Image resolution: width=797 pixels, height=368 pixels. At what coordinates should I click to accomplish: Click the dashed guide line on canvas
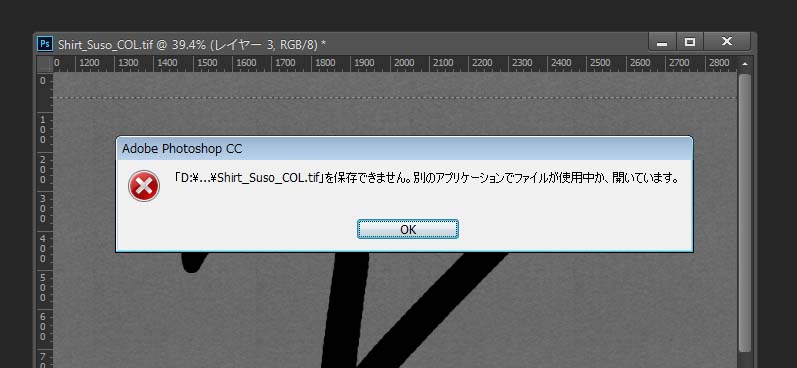pos(395,97)
